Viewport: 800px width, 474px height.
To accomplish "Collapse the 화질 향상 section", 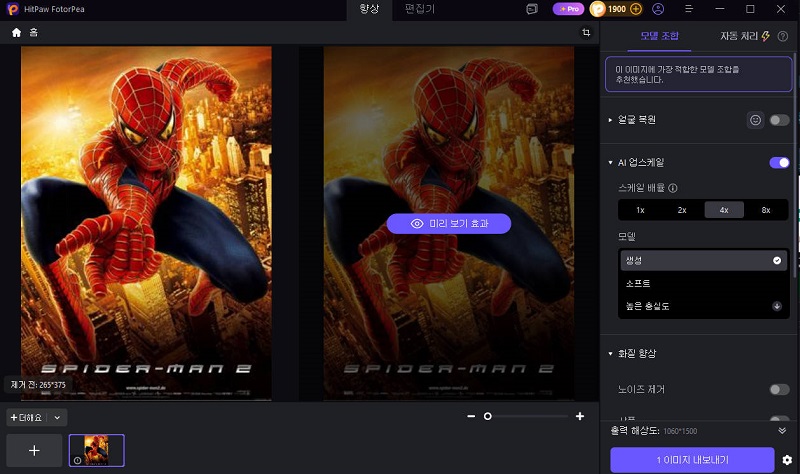I will coord(610,354).
